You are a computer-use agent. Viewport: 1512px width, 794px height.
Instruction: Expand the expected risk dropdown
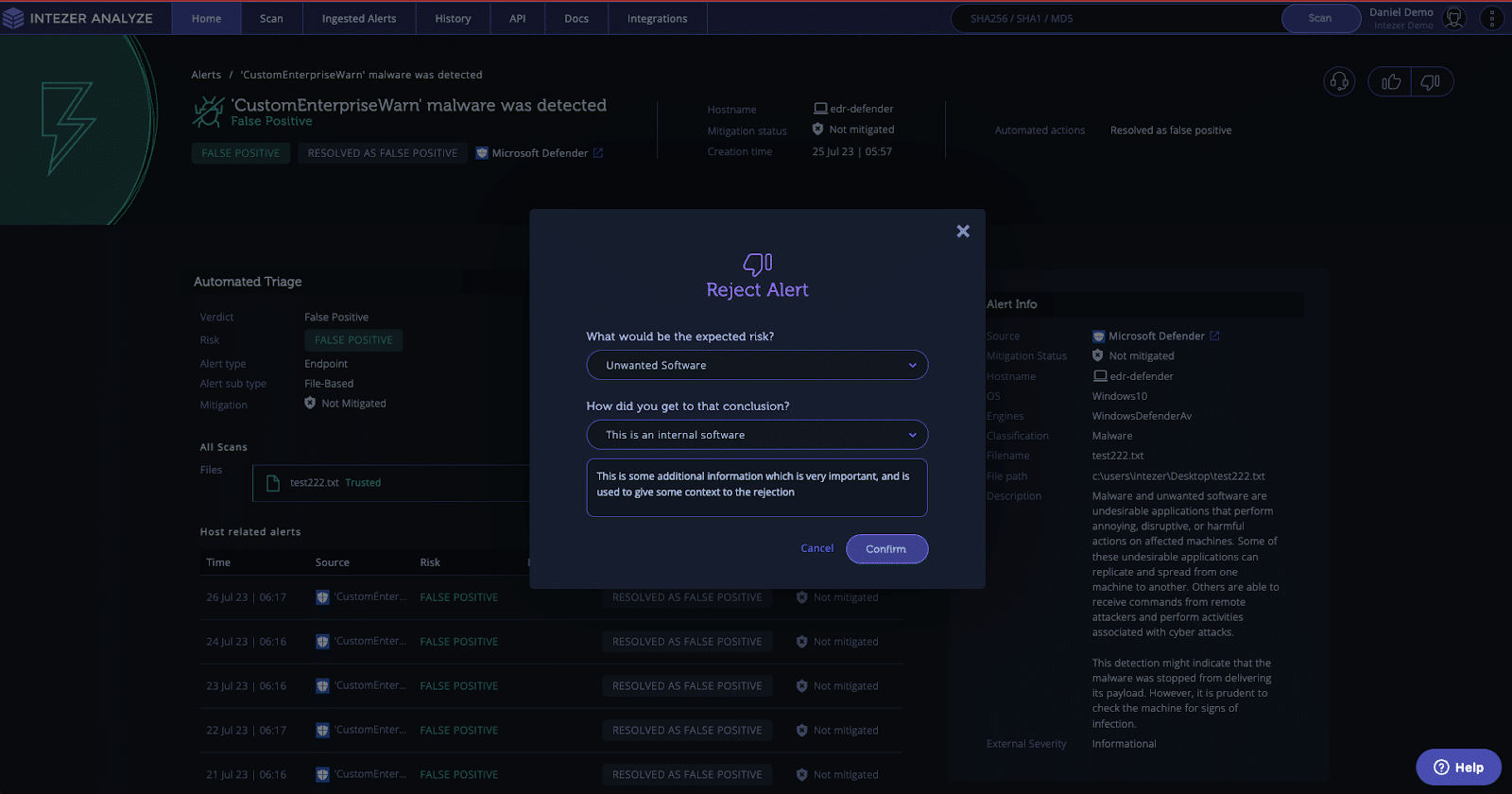click(757, 365)
